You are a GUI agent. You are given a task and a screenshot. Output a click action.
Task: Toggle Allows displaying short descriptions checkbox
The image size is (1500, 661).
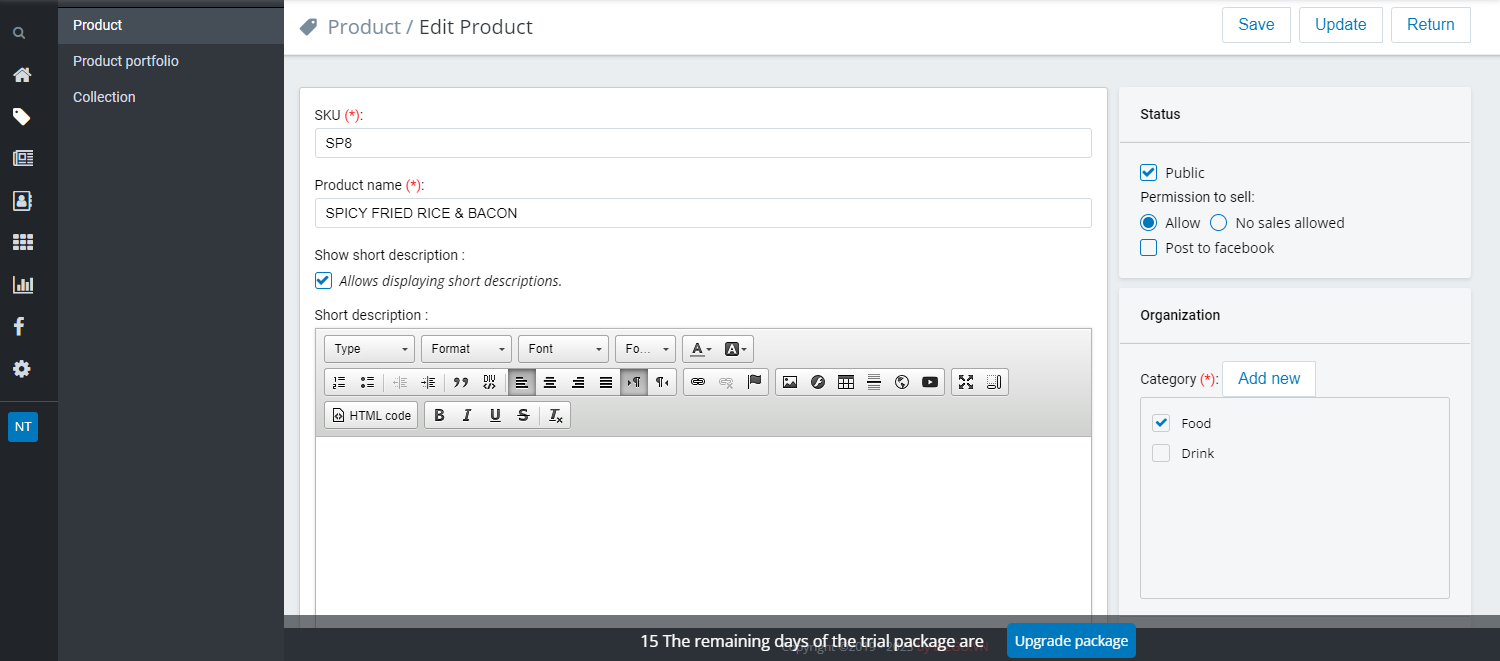(323, 281)
